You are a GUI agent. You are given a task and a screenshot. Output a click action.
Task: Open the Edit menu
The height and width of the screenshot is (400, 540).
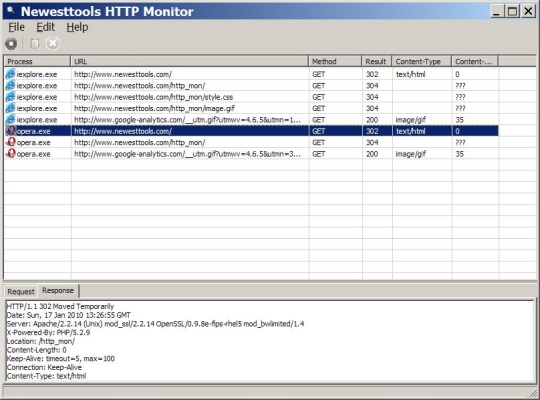(45, 27)
